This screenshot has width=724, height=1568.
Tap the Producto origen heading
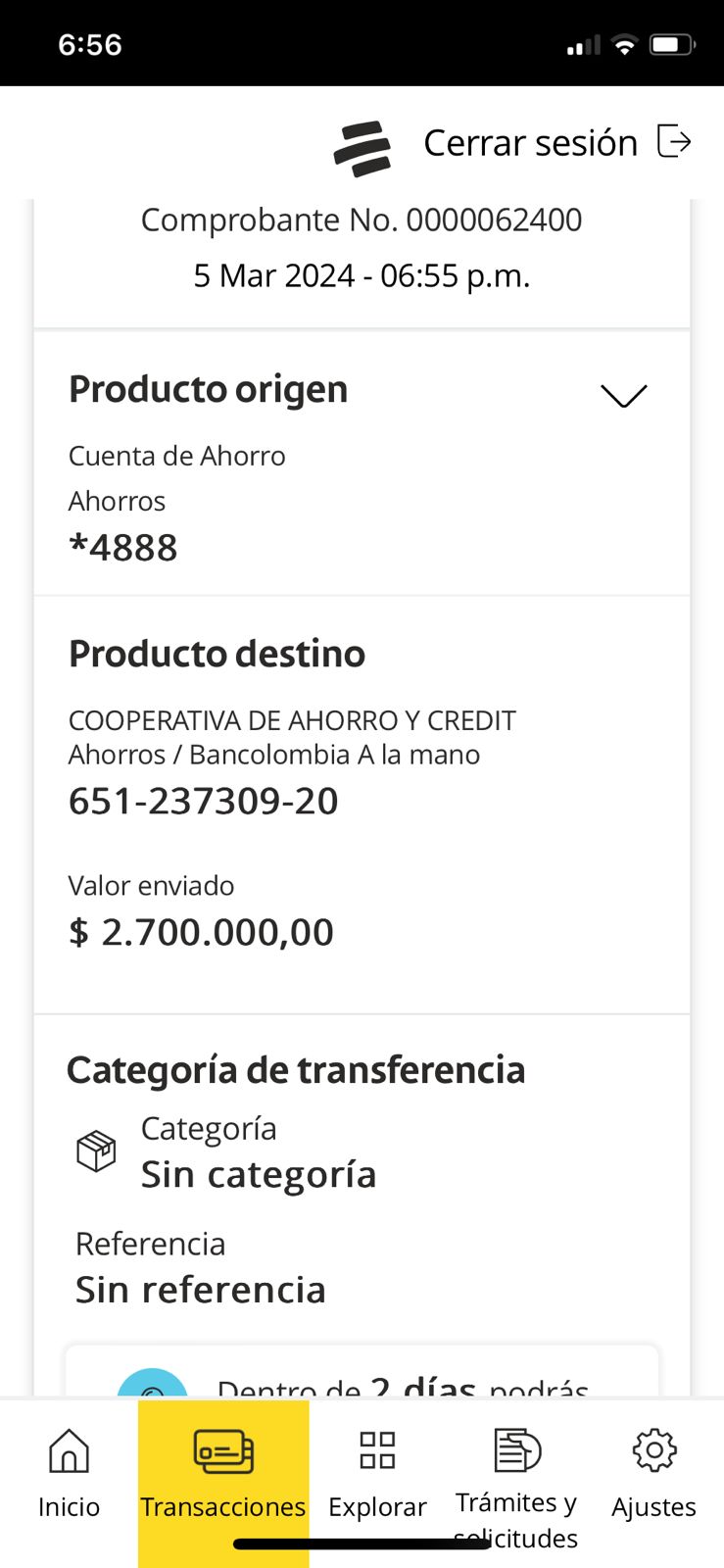(x=209, y=389)
